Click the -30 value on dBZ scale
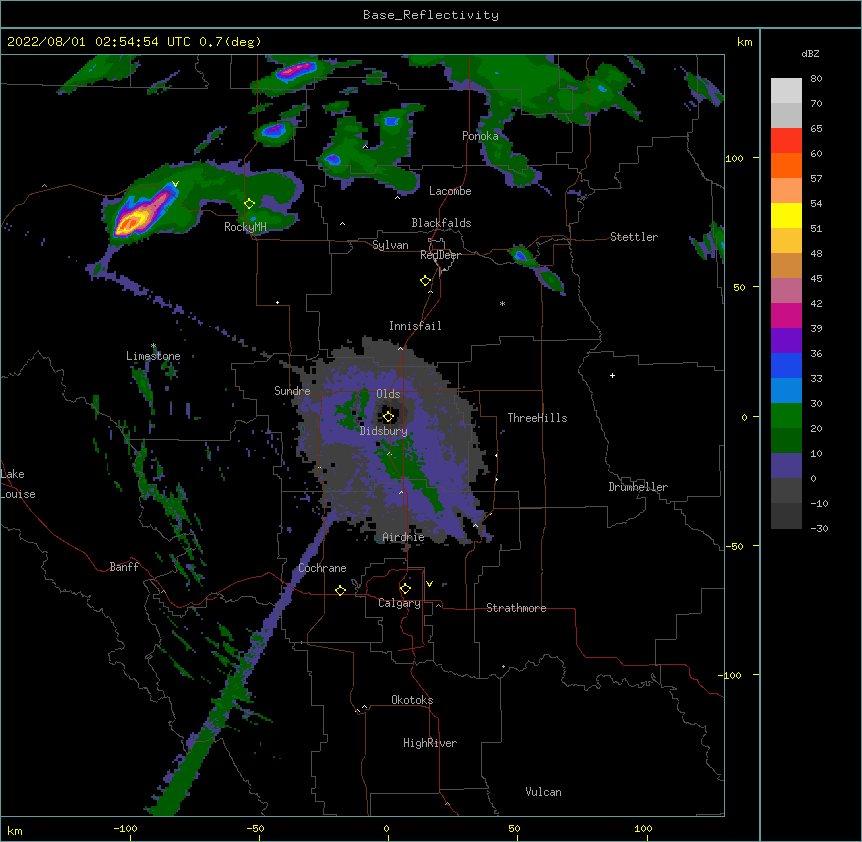Image resolution: width=862 pixels, height=842 pixels. [819, 528]
